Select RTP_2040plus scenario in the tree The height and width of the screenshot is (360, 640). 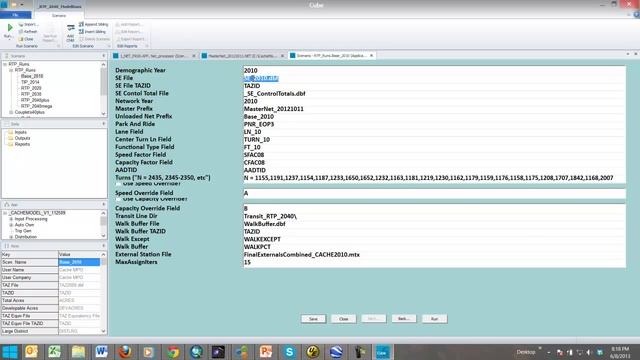[x=35, y=100]
